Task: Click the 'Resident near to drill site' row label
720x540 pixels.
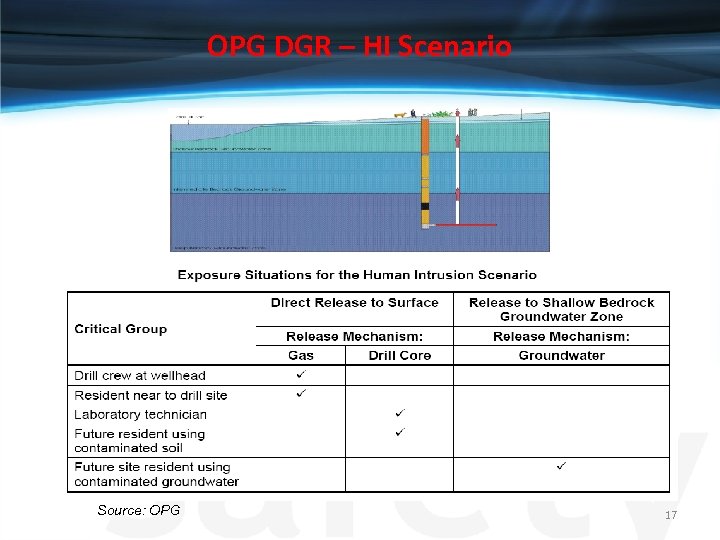Action: pos(151,395)
